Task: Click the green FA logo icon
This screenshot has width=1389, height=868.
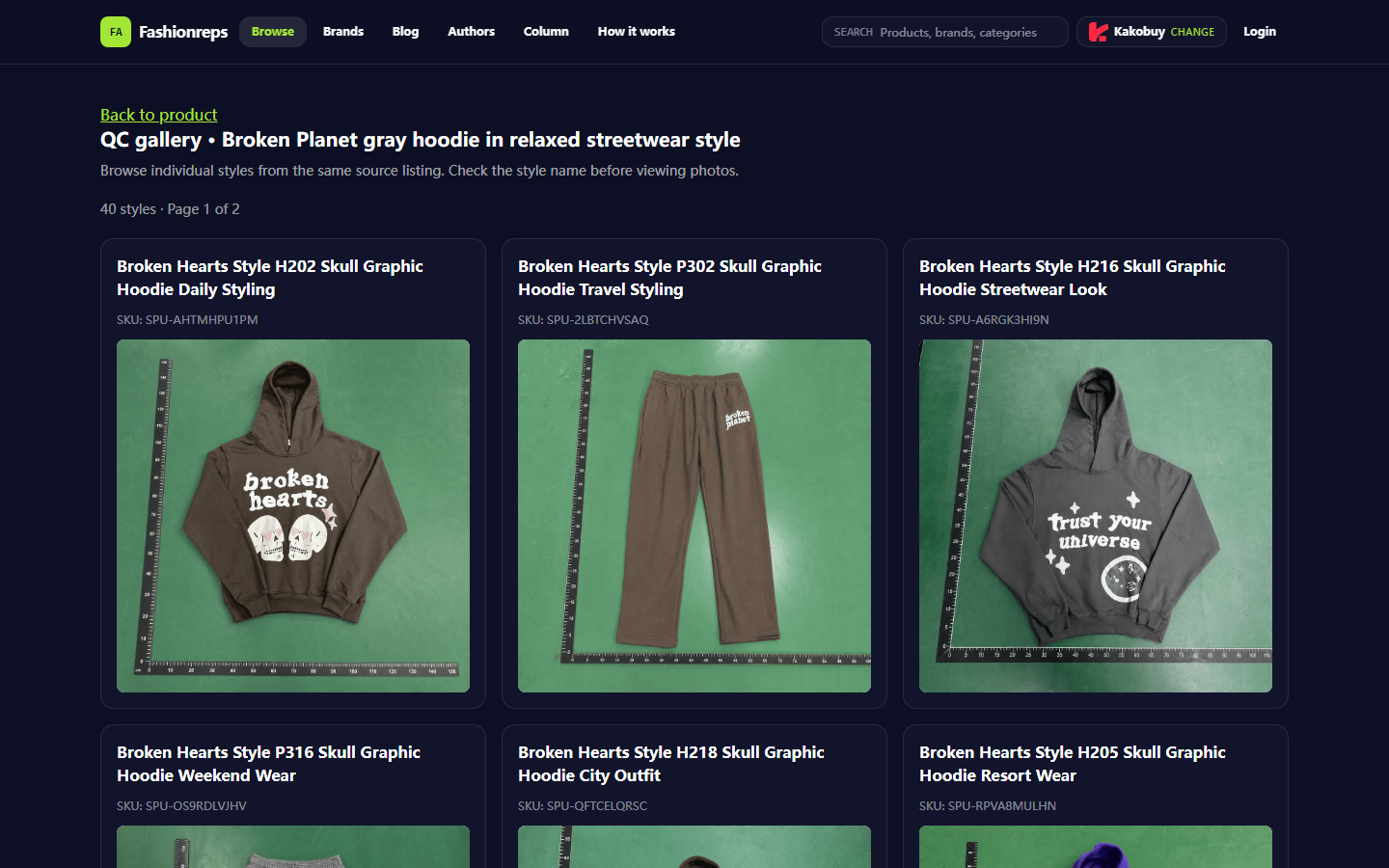Action: tap(116, 32)
